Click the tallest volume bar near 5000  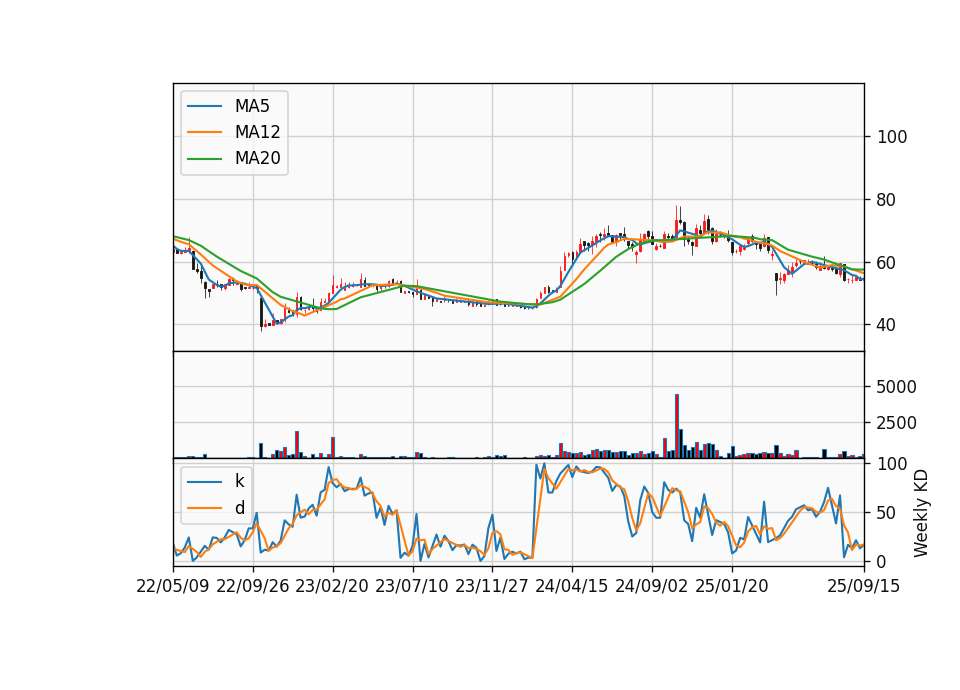677,426
